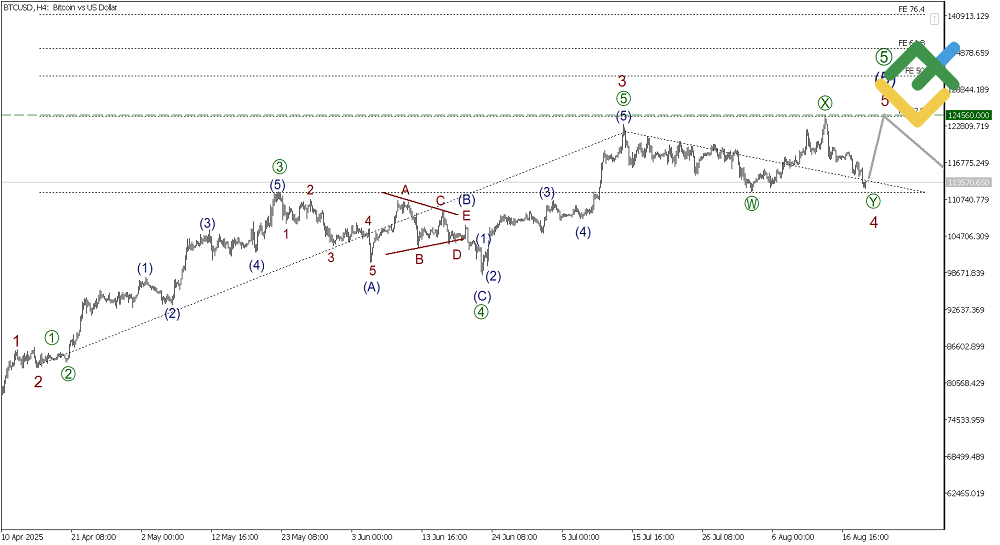This screenshot has width=1000, height=545.
Task: Click the blue (C) correction label
Action: [482, 296]
